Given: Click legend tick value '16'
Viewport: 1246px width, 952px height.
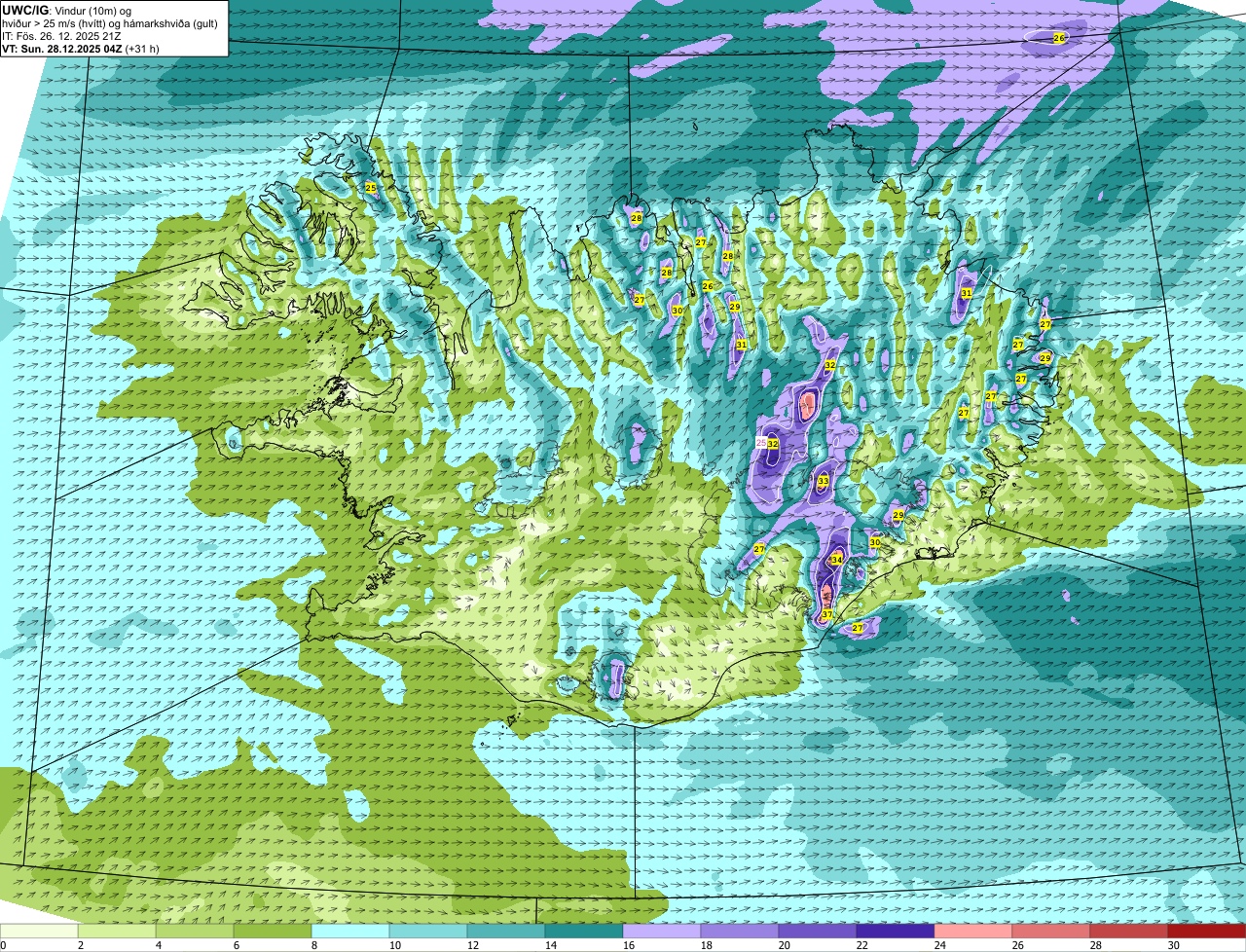Looking at the screenshot, I should 628,945.
